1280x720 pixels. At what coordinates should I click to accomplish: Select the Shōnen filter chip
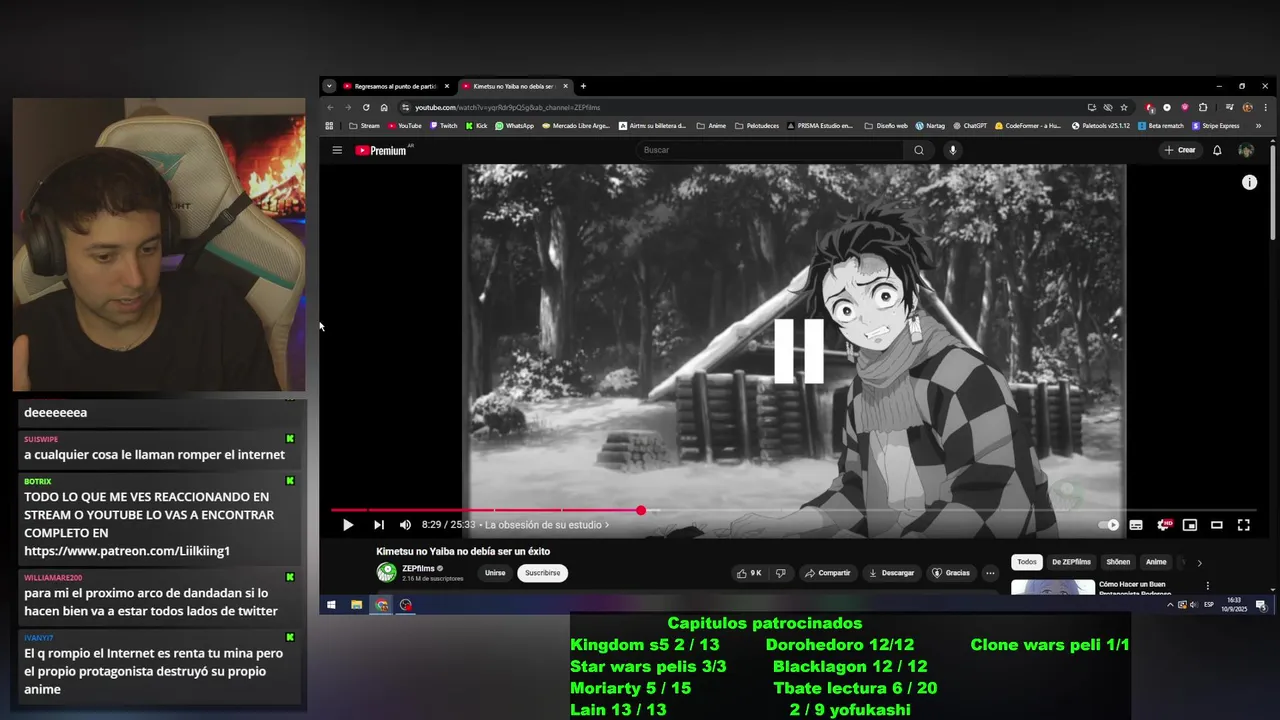tap(1118, 562)
